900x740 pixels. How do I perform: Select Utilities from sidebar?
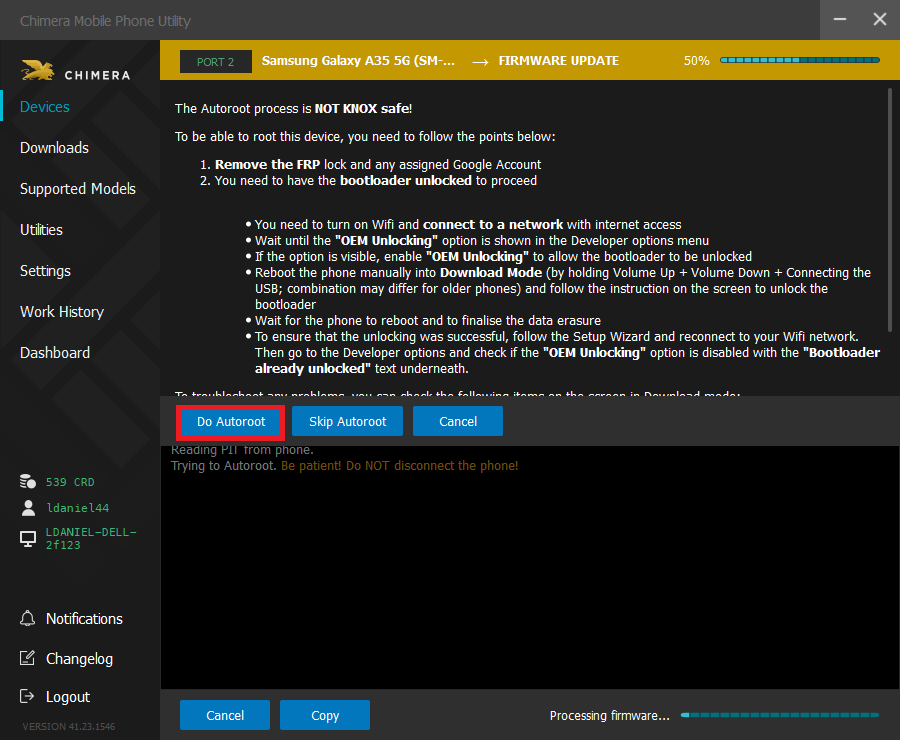[x=41, y=230]
